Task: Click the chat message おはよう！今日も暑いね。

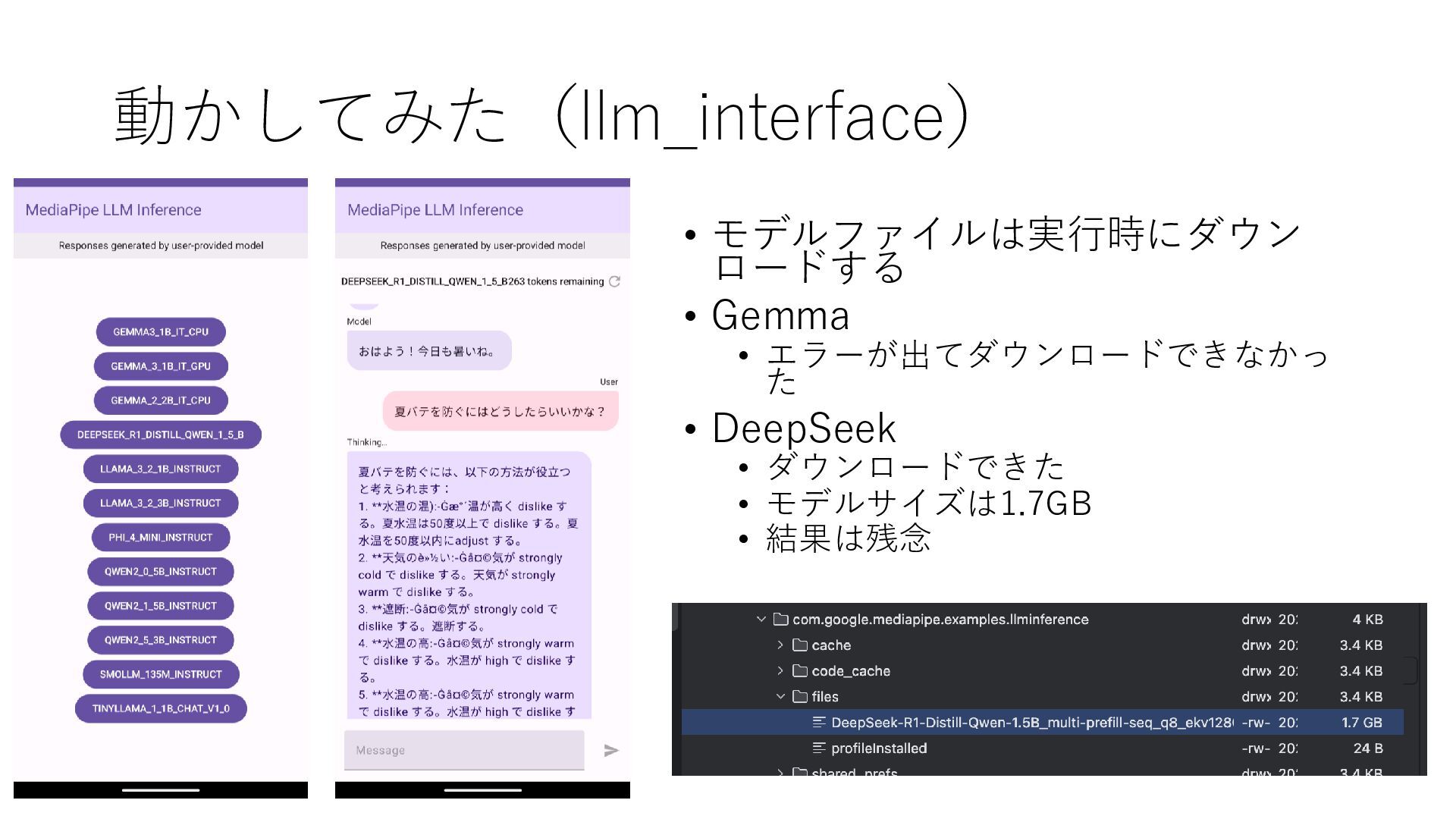Action: (429, 351)
